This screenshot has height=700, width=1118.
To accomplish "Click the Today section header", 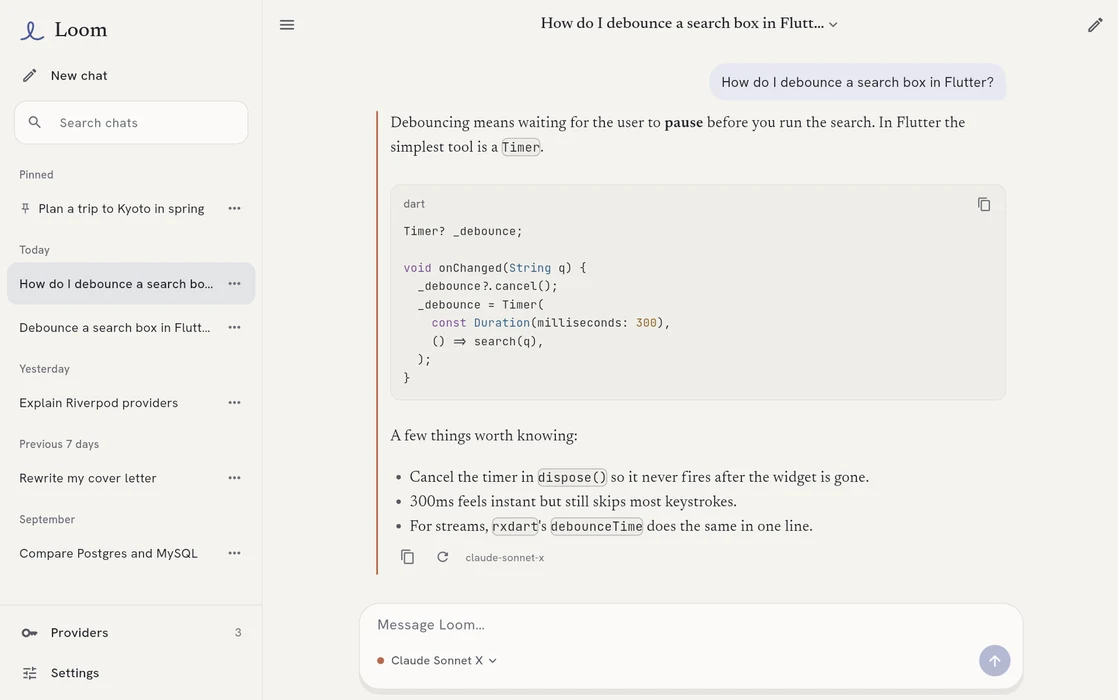I will pos(34,250).
